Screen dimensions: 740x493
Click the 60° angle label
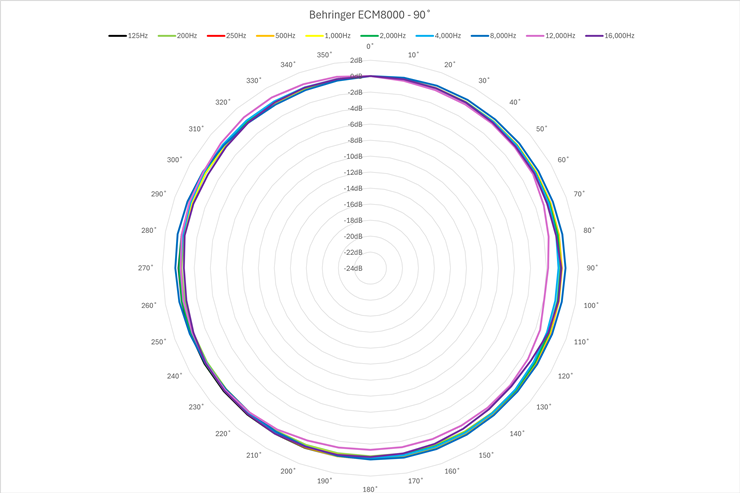pyautogui.click(x=563, y=160)
